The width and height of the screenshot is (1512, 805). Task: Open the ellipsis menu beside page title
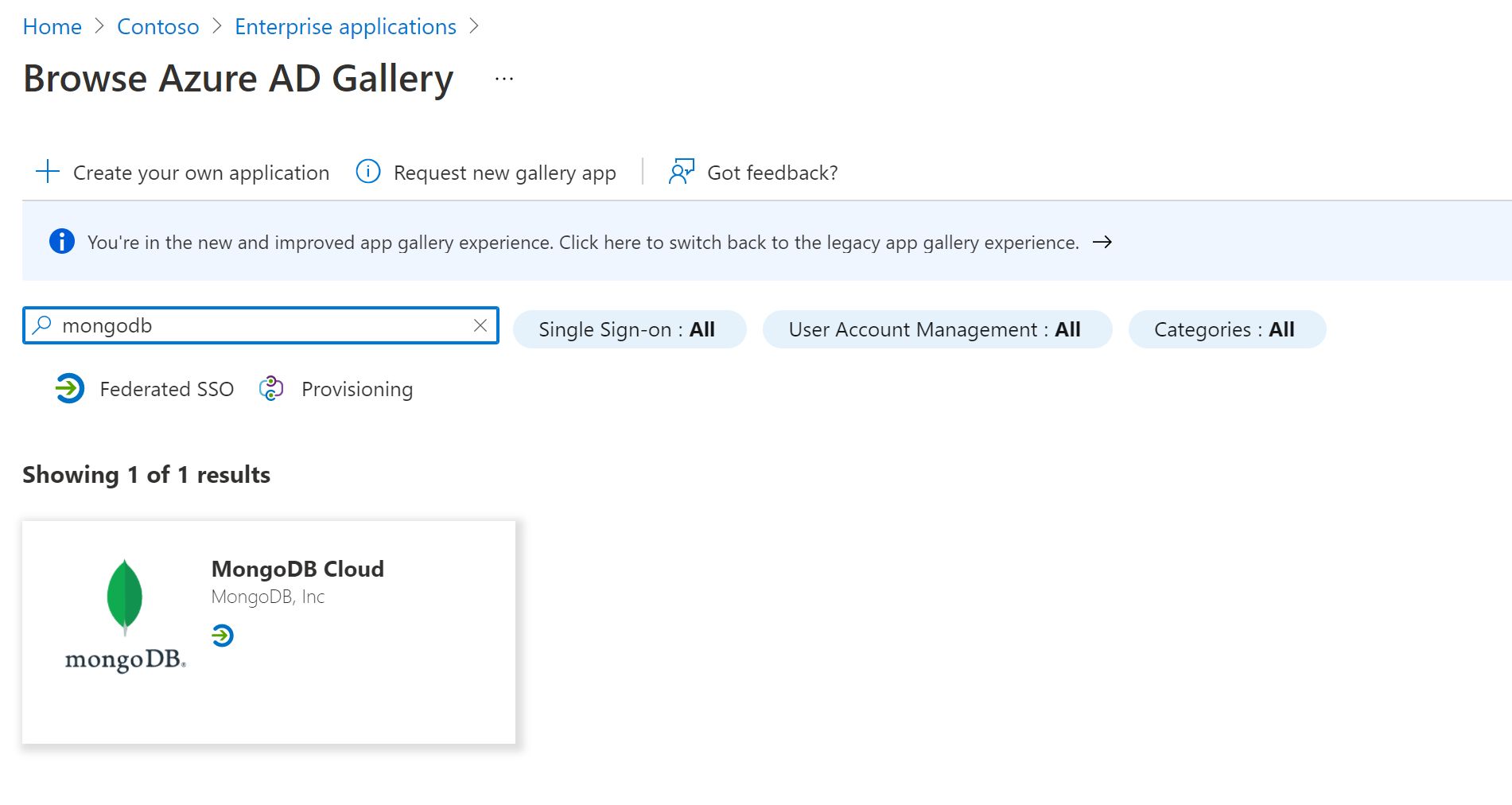(x=504, y=79)
